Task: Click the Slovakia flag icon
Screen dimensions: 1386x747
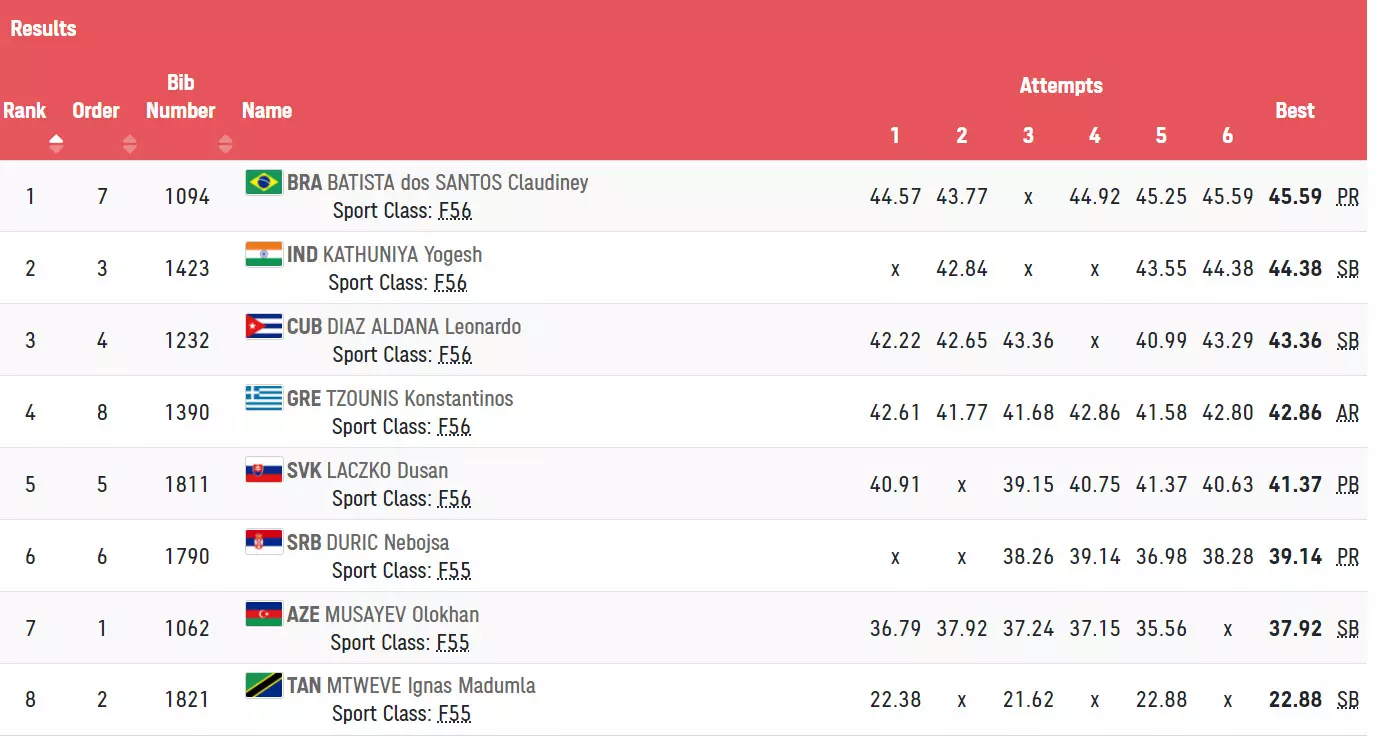Action: 264,470
